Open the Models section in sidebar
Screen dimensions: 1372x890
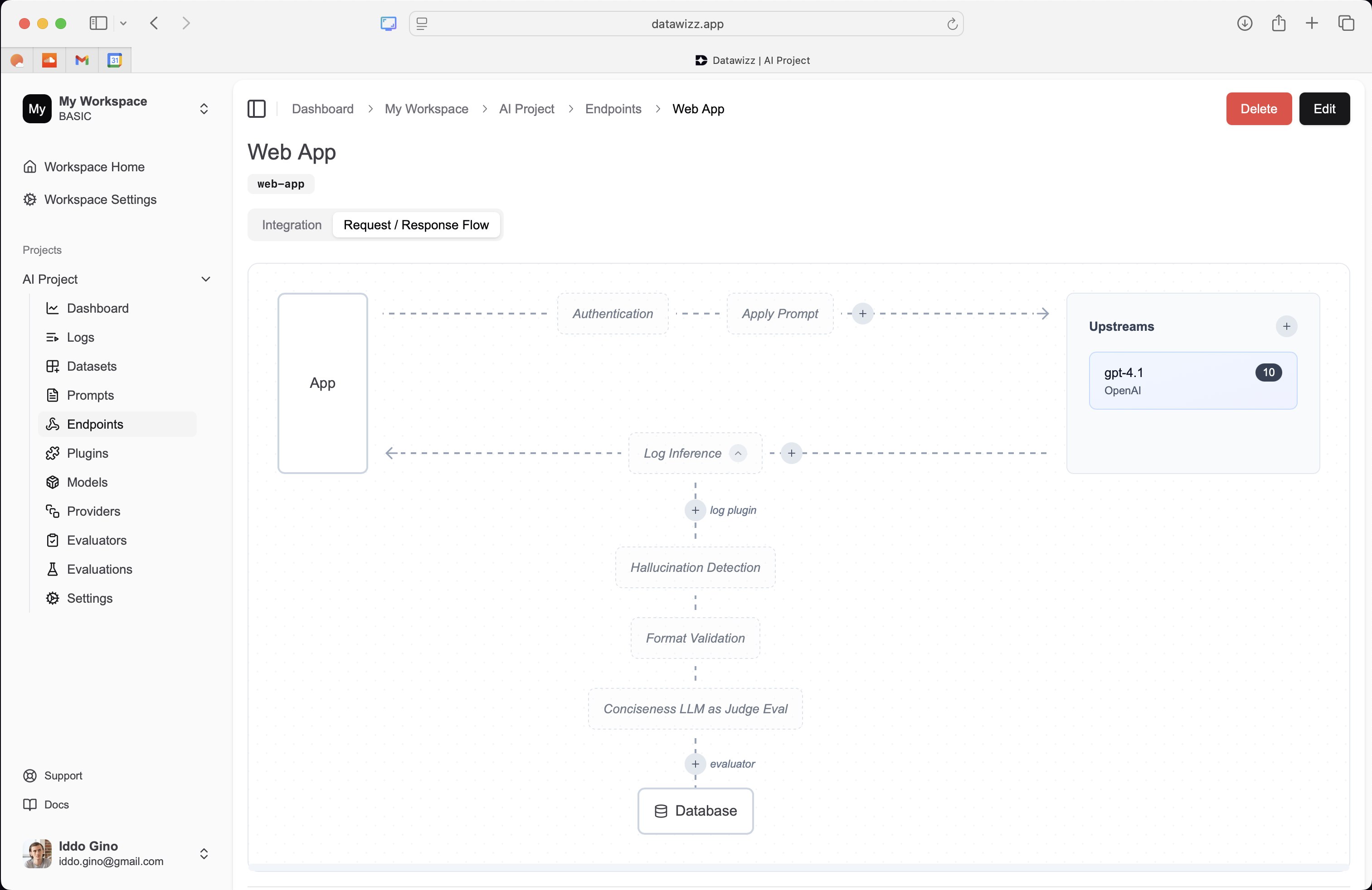click(x=87, y=482)
